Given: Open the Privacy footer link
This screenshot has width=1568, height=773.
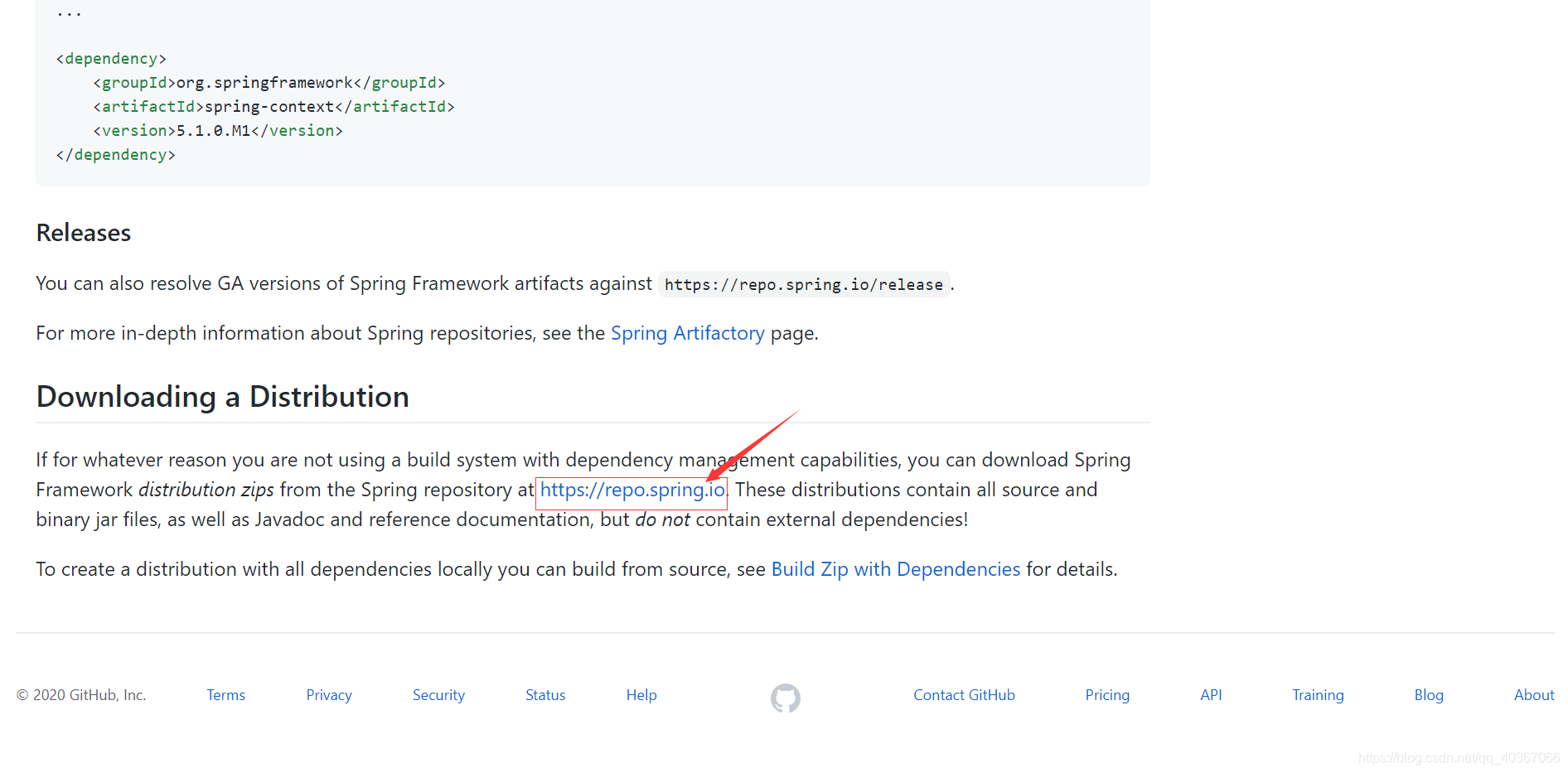Looking at the screenshot, I should point(329,695).
